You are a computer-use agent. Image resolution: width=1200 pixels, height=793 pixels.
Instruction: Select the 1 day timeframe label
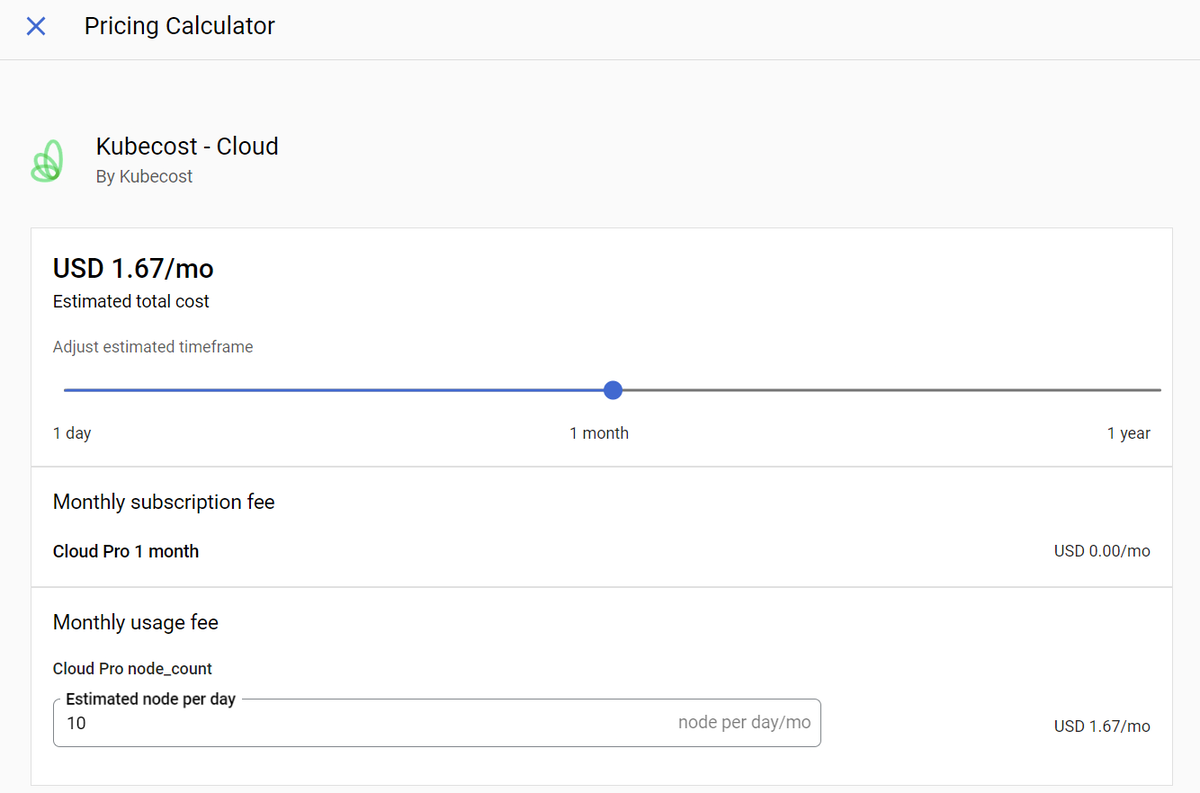point(72,433)
